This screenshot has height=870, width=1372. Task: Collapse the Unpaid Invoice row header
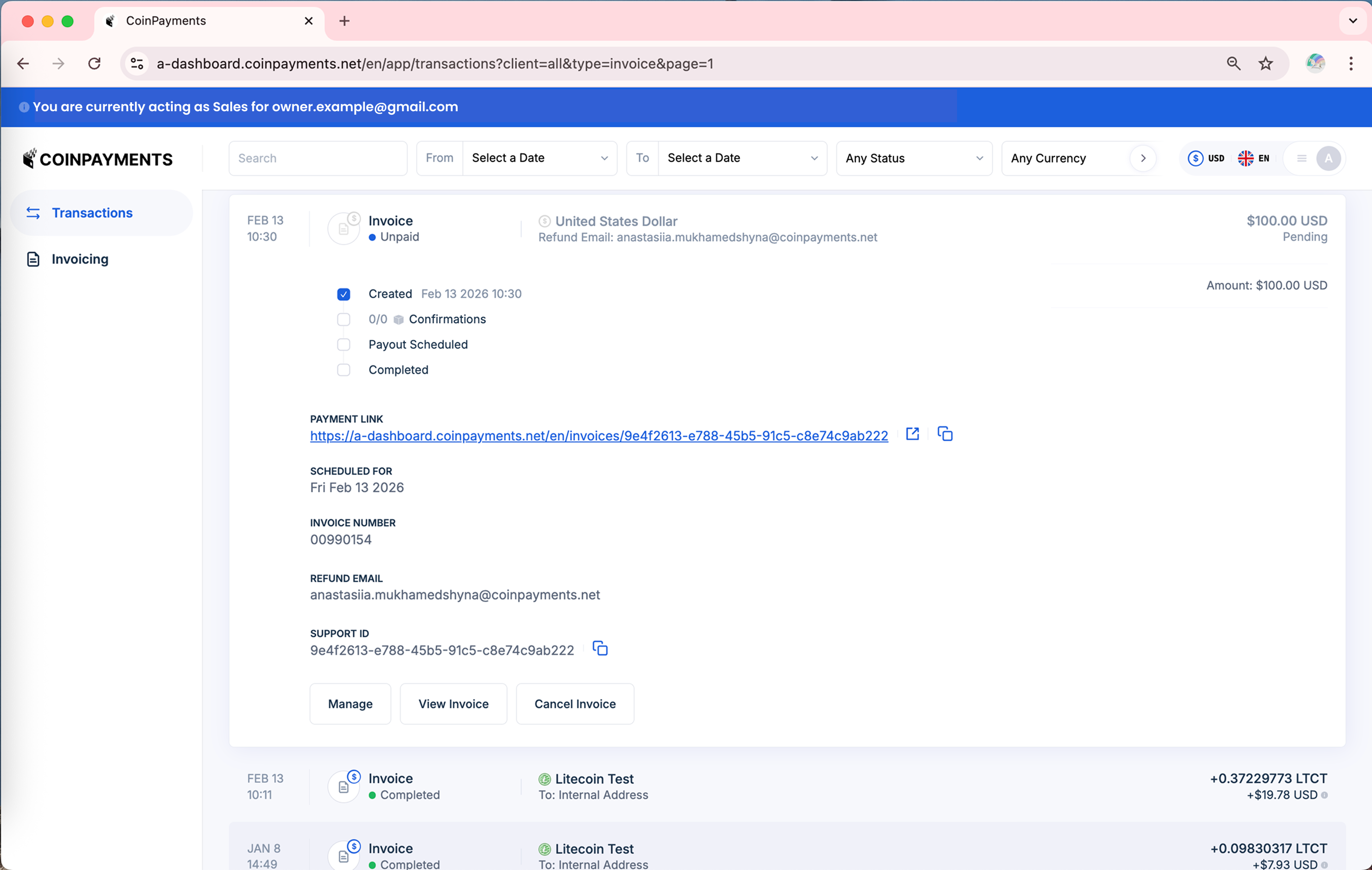pos(787,228)
